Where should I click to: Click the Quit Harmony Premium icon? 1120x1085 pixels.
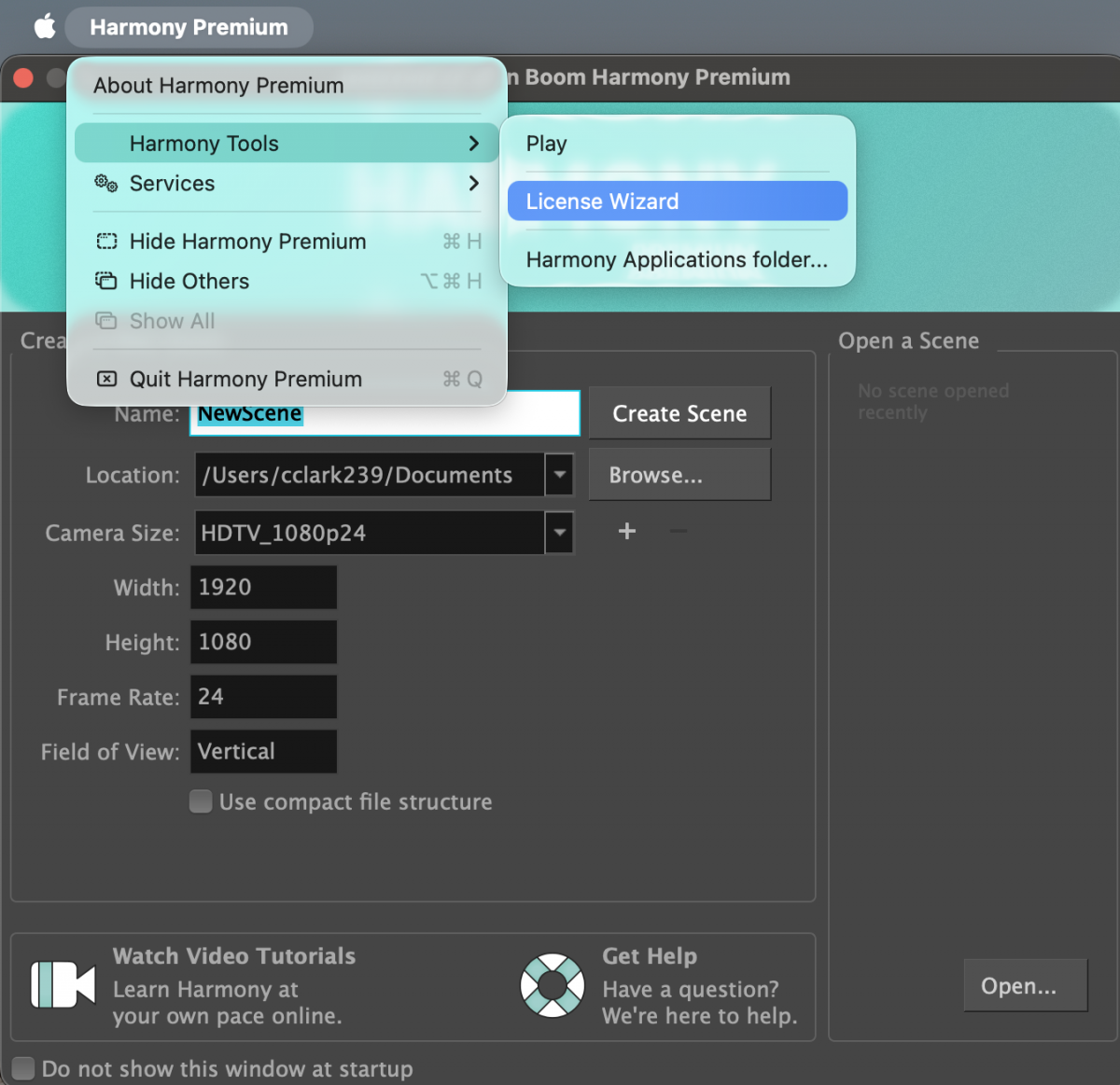[107, 380]
